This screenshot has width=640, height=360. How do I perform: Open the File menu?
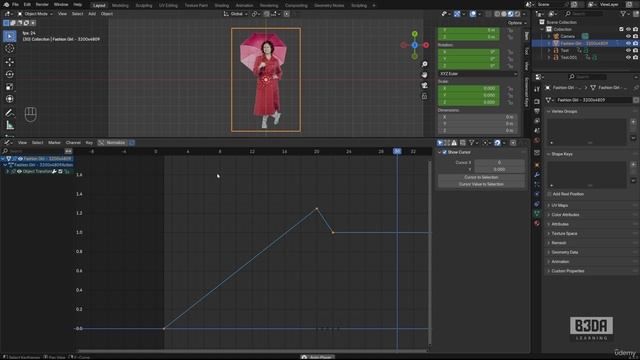coord(15,4)
